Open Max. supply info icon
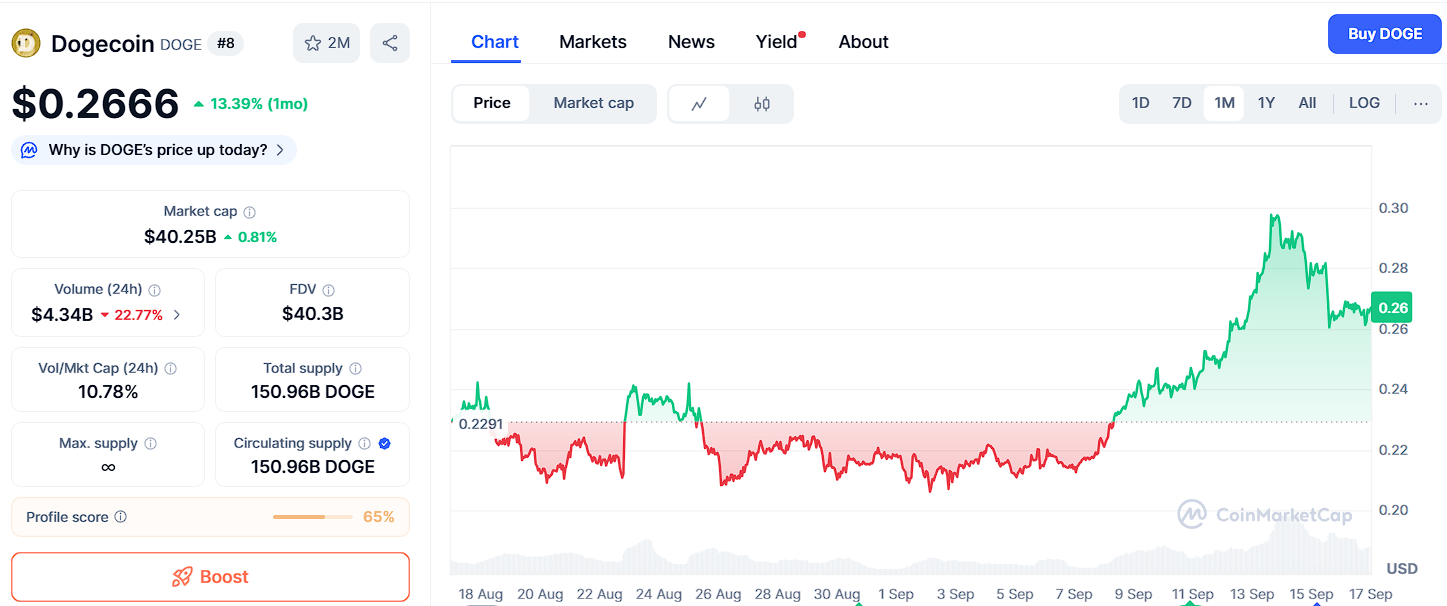Screen dimensions: 1447x606 coord(151,444)
